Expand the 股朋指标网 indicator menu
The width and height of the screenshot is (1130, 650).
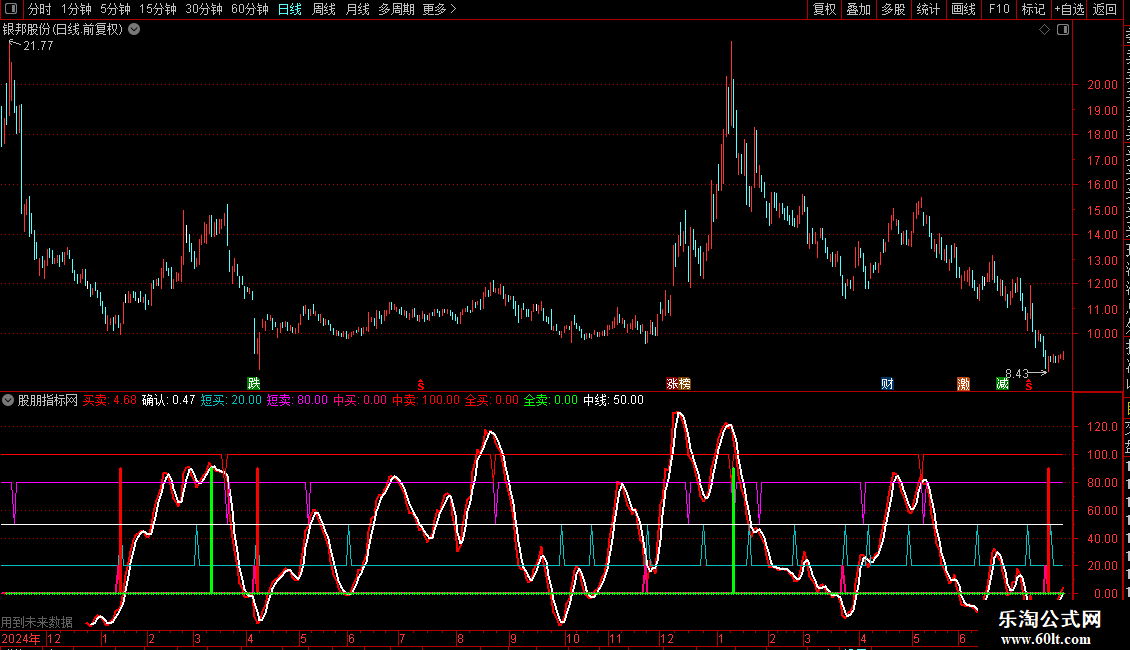point(8,400)
